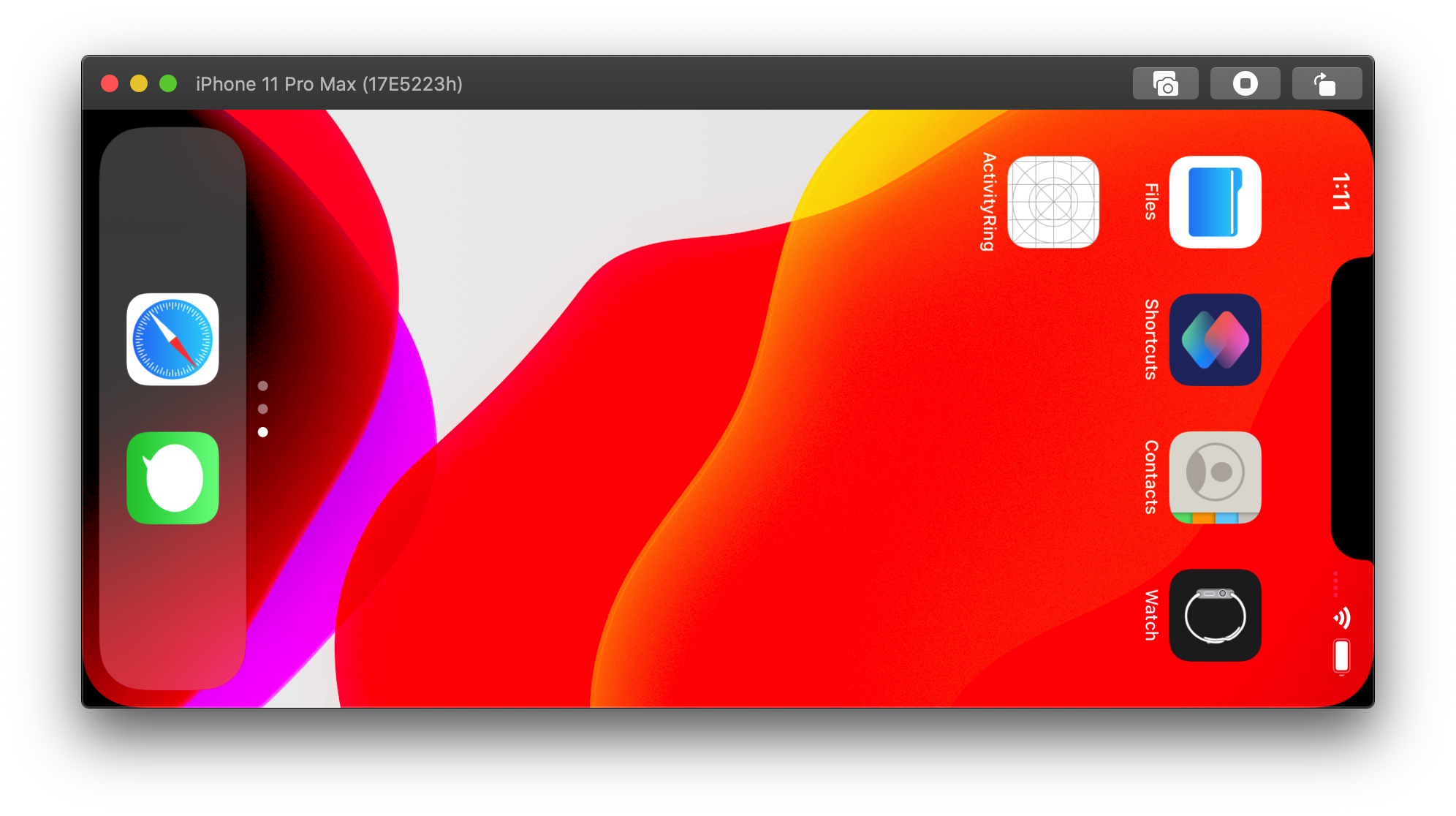
Task: Click the simulator window title text
Action: [x=329, y=84]
